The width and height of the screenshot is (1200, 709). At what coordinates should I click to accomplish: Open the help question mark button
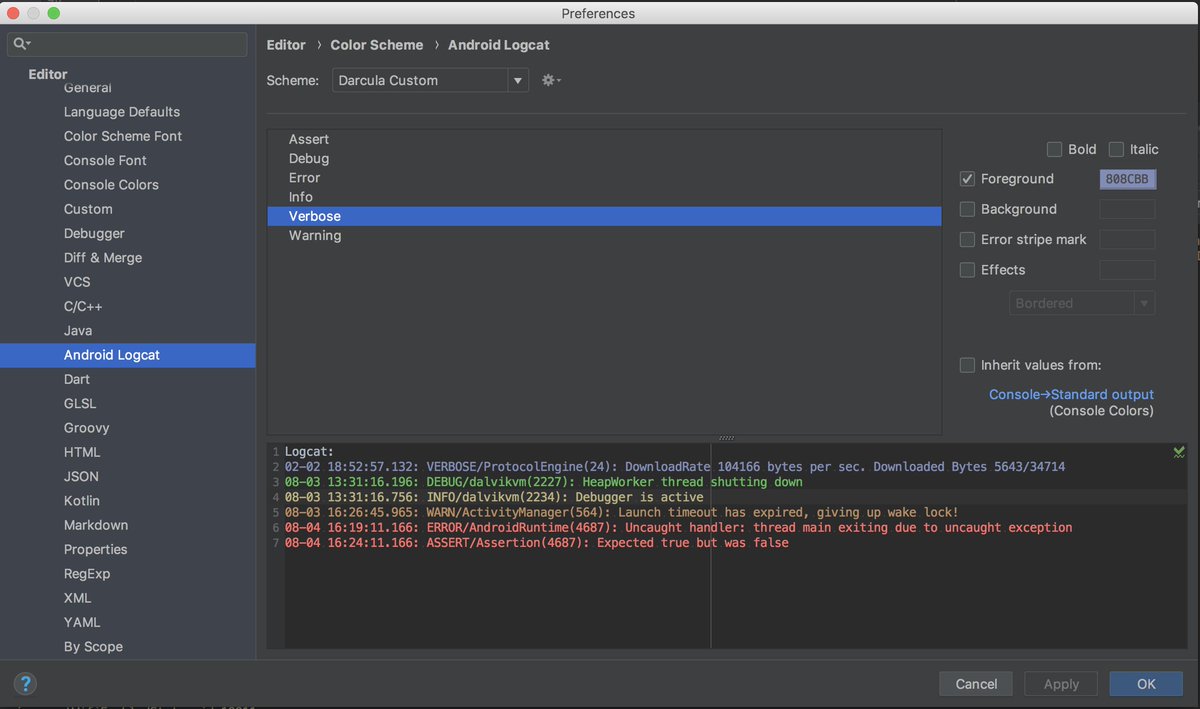[26, 684]
